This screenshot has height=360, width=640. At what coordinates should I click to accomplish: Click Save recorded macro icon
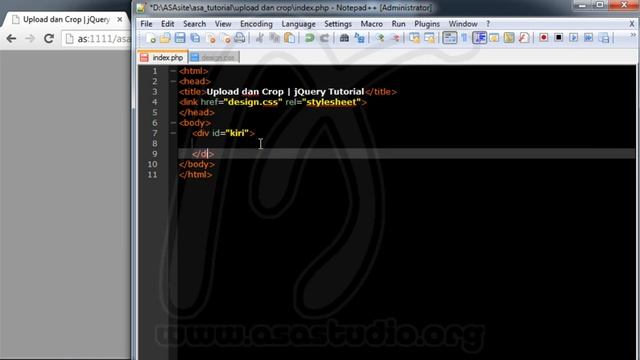pos(604,38)
